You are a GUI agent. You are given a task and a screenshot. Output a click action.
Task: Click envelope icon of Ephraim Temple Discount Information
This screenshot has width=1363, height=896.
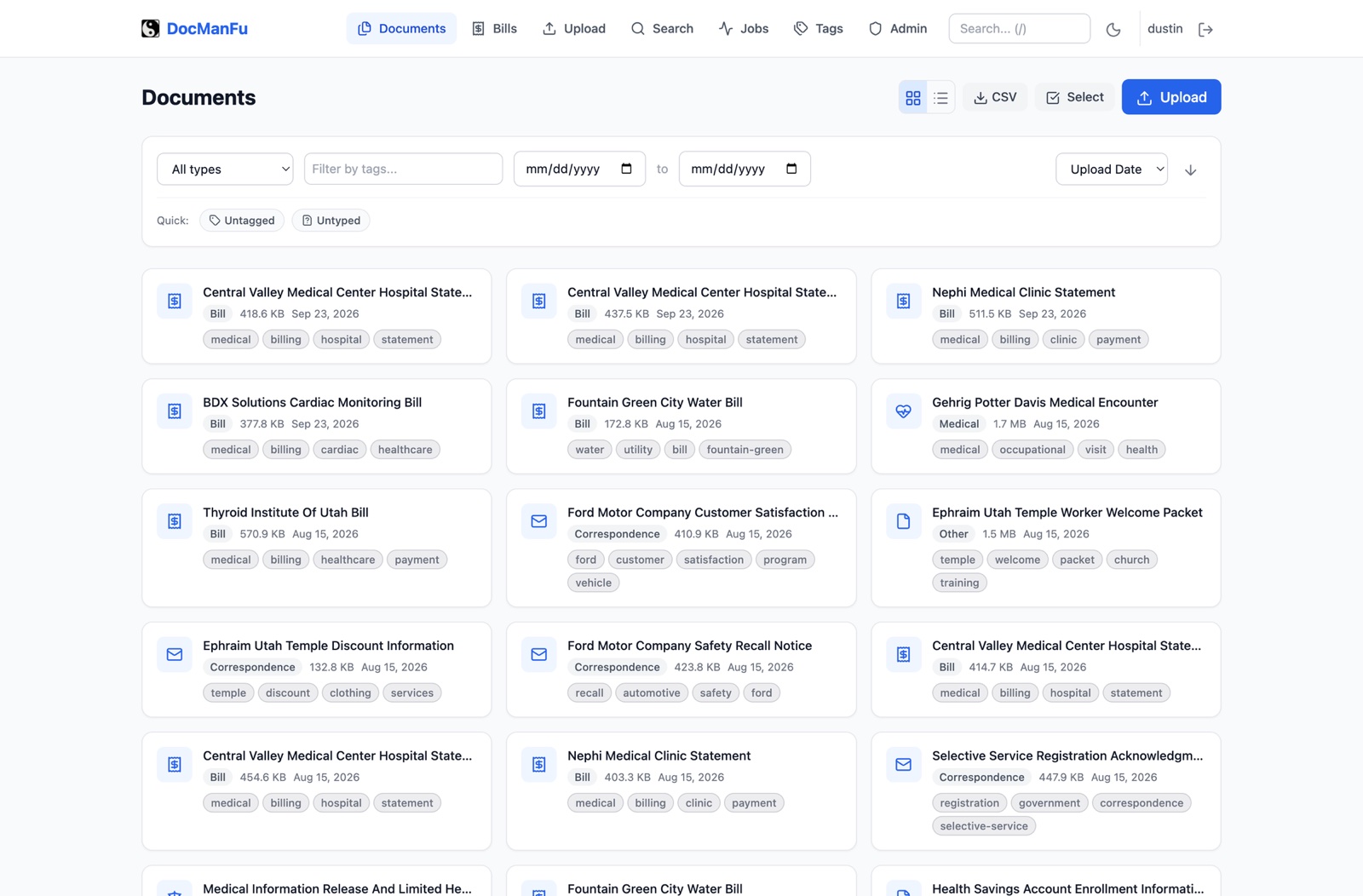175,655
